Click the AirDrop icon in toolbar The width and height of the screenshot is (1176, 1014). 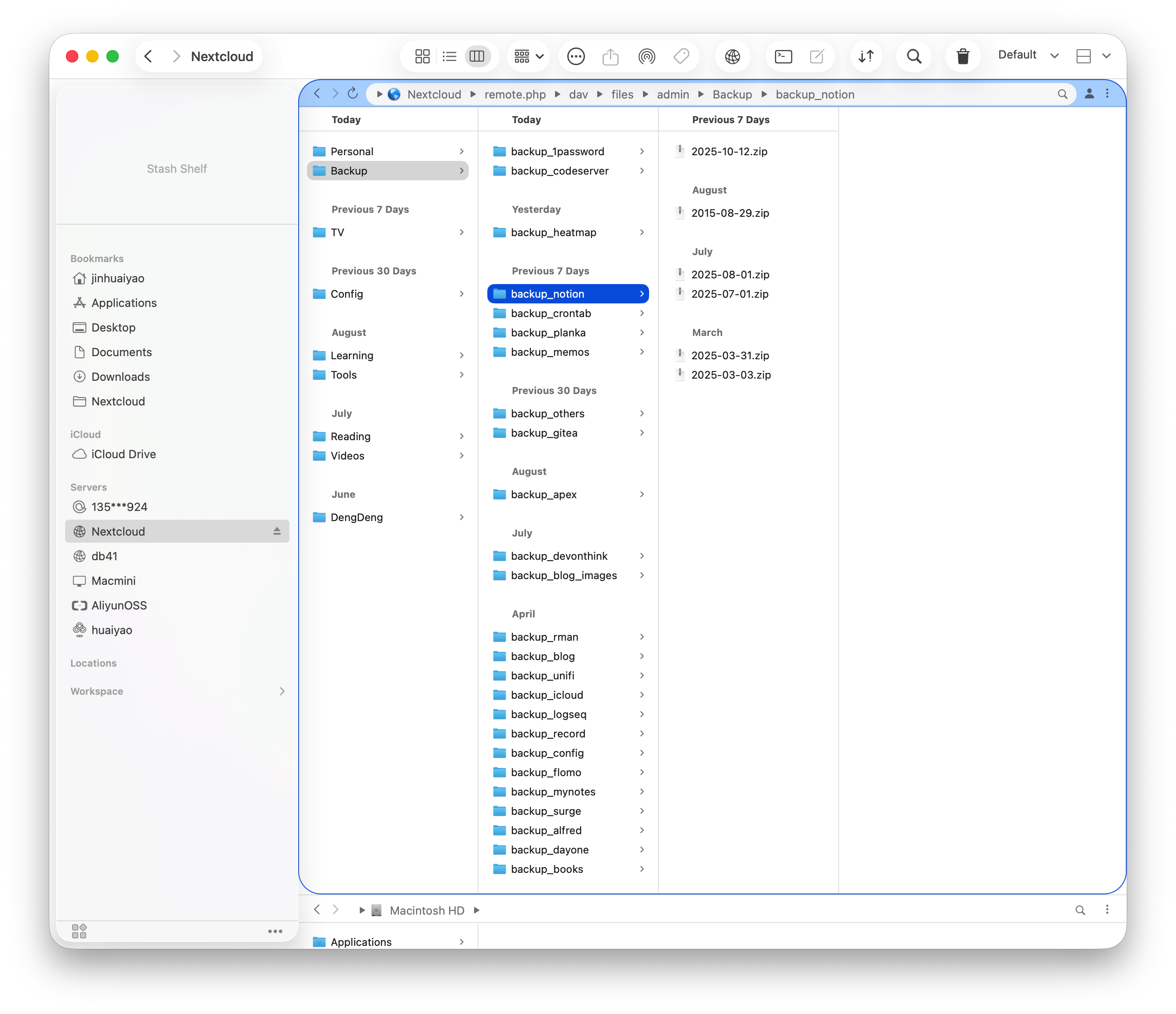(646, 56)
